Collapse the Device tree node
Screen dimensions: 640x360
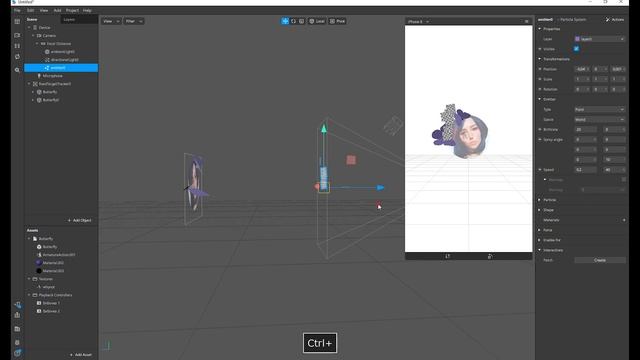tap(29, 28)
